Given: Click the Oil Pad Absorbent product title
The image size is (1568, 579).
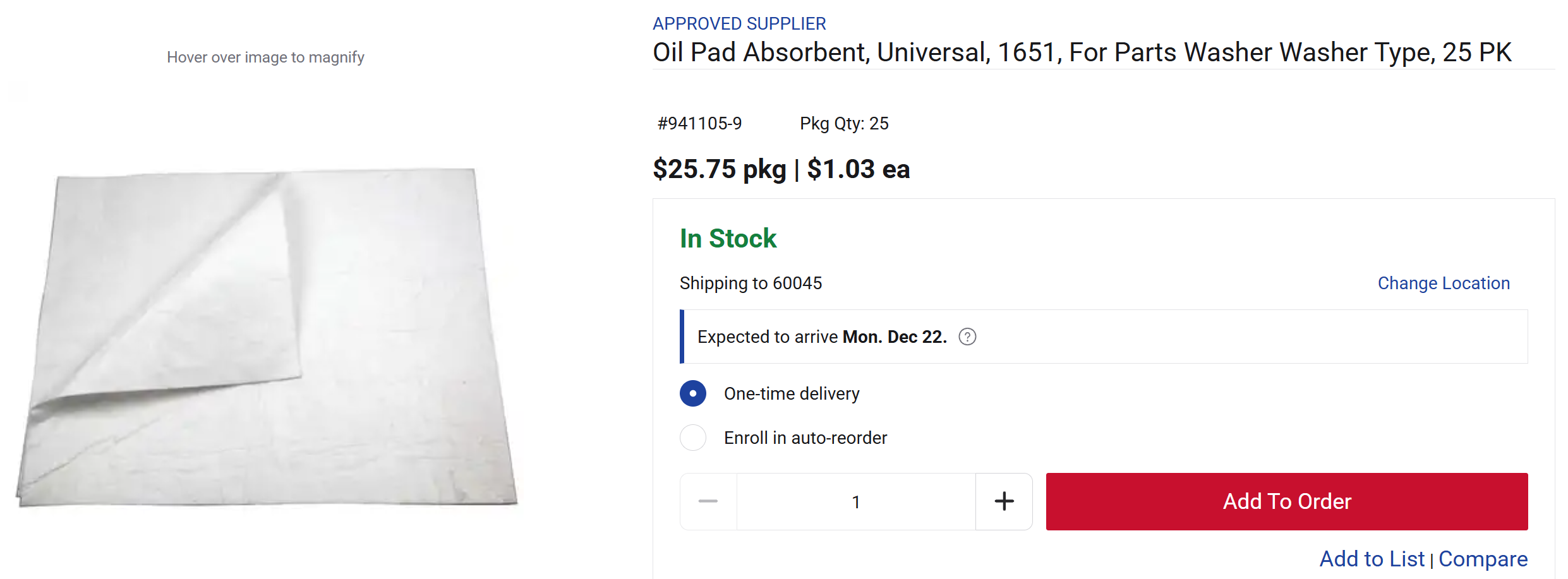Looking at the screenshot, I should click(1082, 52).
